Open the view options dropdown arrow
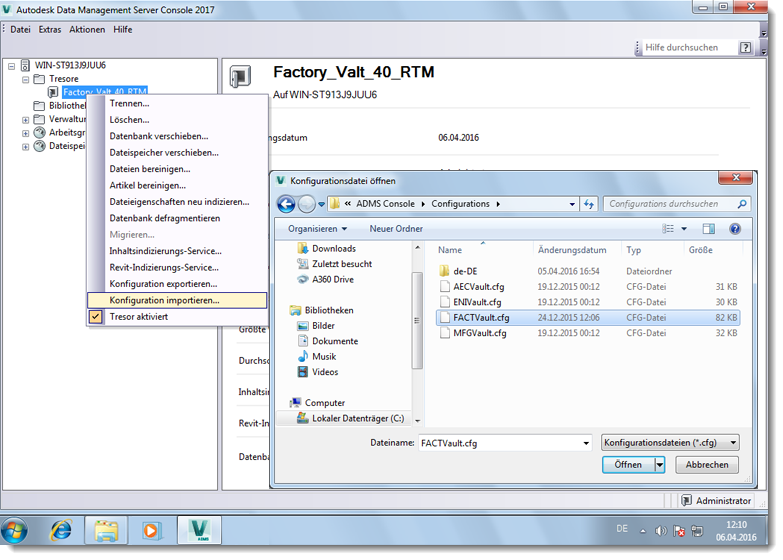Image resolution: width=783 pixels, height=560 pixels. click(x=684, y=229)
